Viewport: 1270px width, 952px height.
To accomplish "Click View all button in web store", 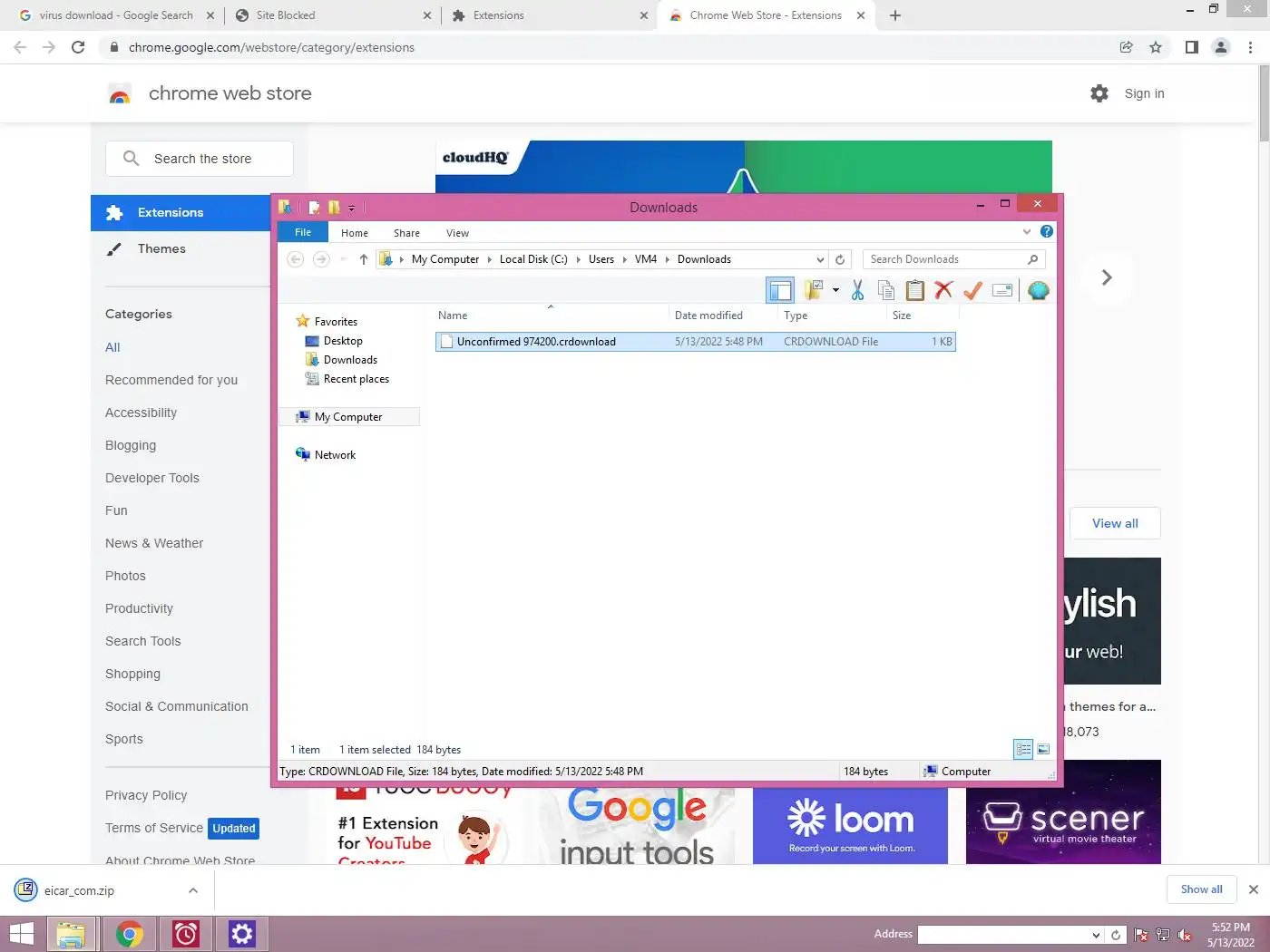I will (x=1115, y=523).
